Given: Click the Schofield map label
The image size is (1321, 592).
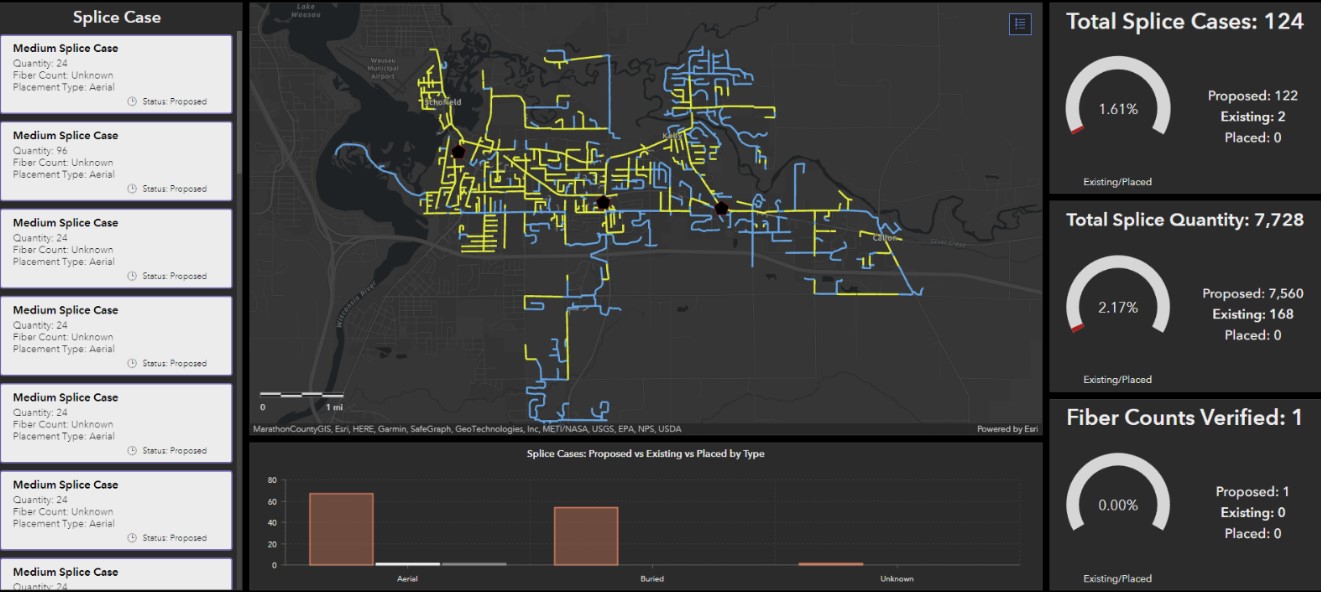Looking at the screenshot, I should click(x=441, y=101).
